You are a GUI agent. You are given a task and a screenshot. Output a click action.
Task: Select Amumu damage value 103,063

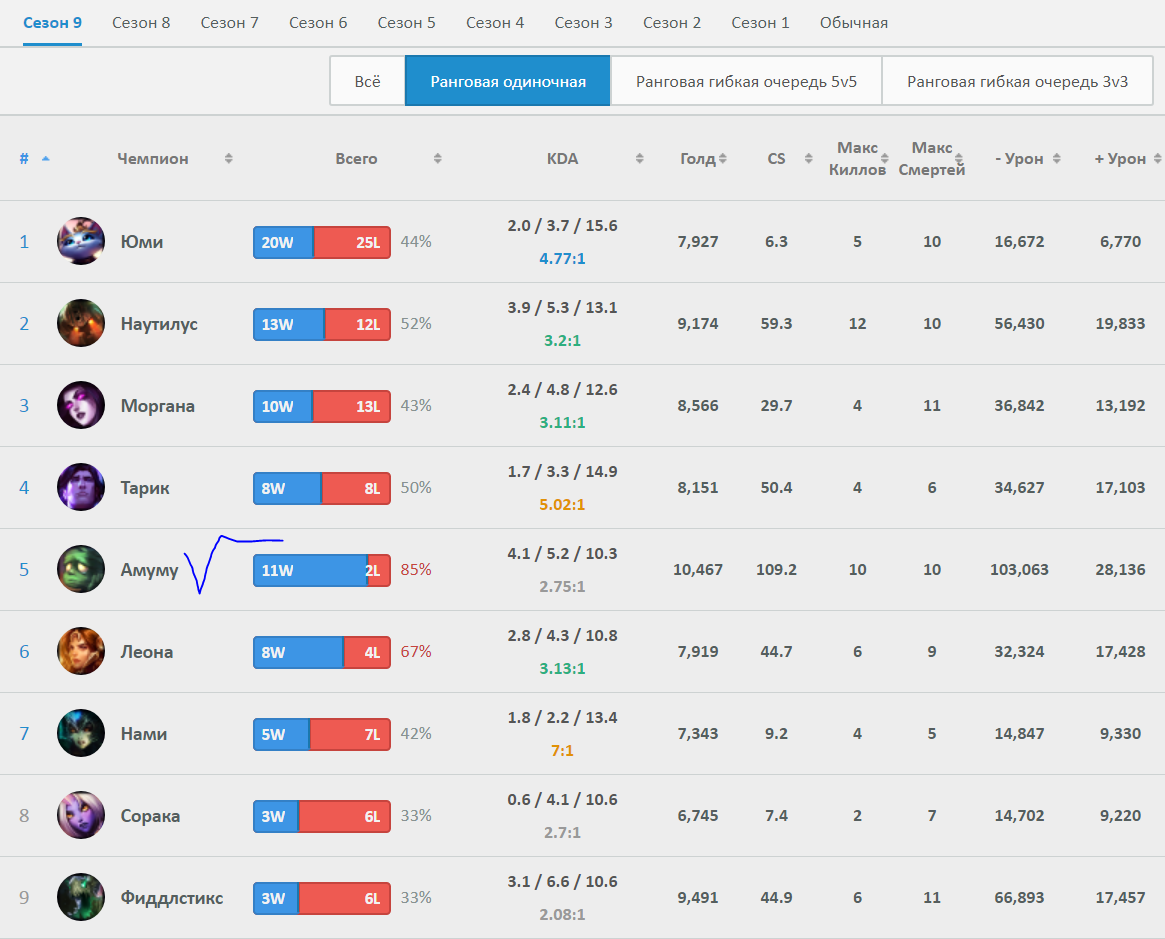point(1019,570)
